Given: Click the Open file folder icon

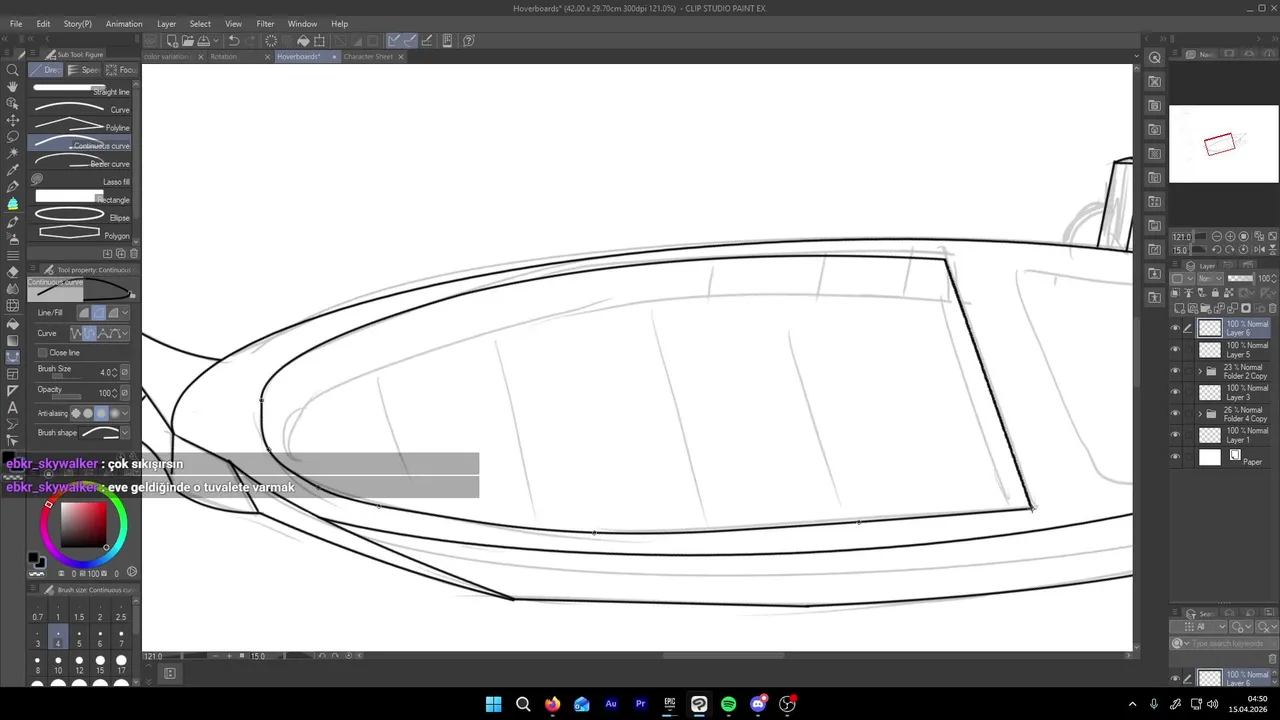Looking at the screenshot, I should pos(187,41).
